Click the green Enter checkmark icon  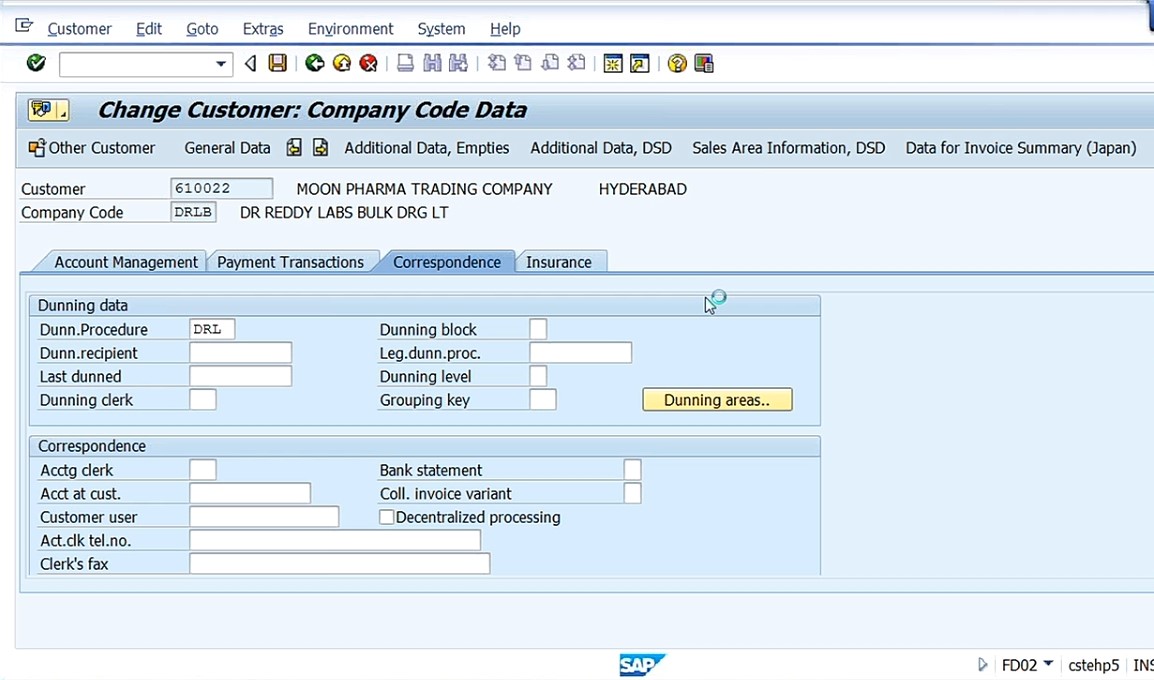[x=35, y=63]
